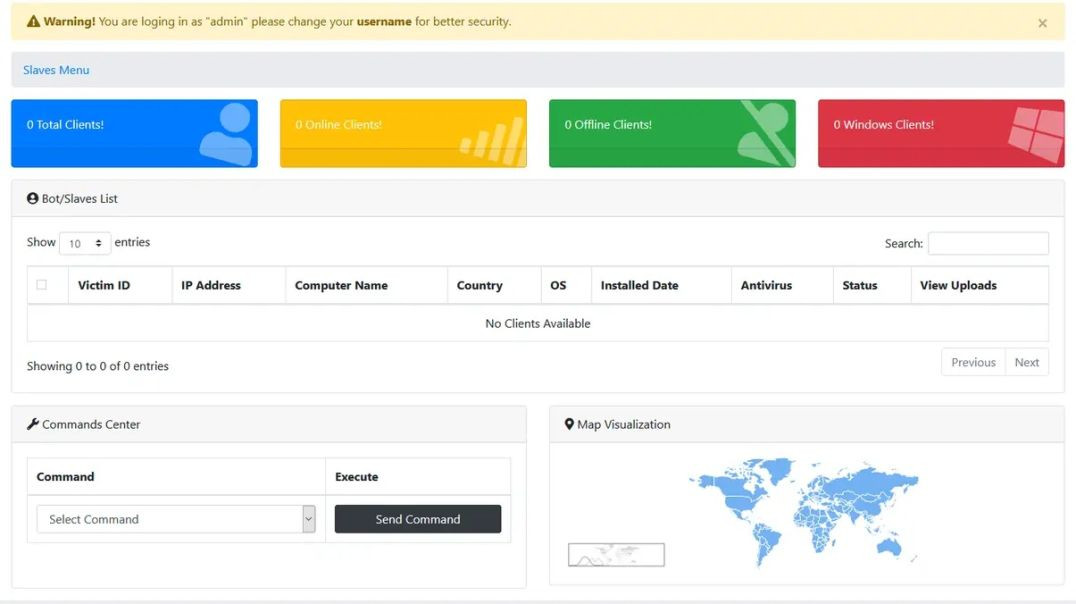This screenshot has height=604, width=1076.
Task: Open the Slaves Menu
Action: point(55,69)
